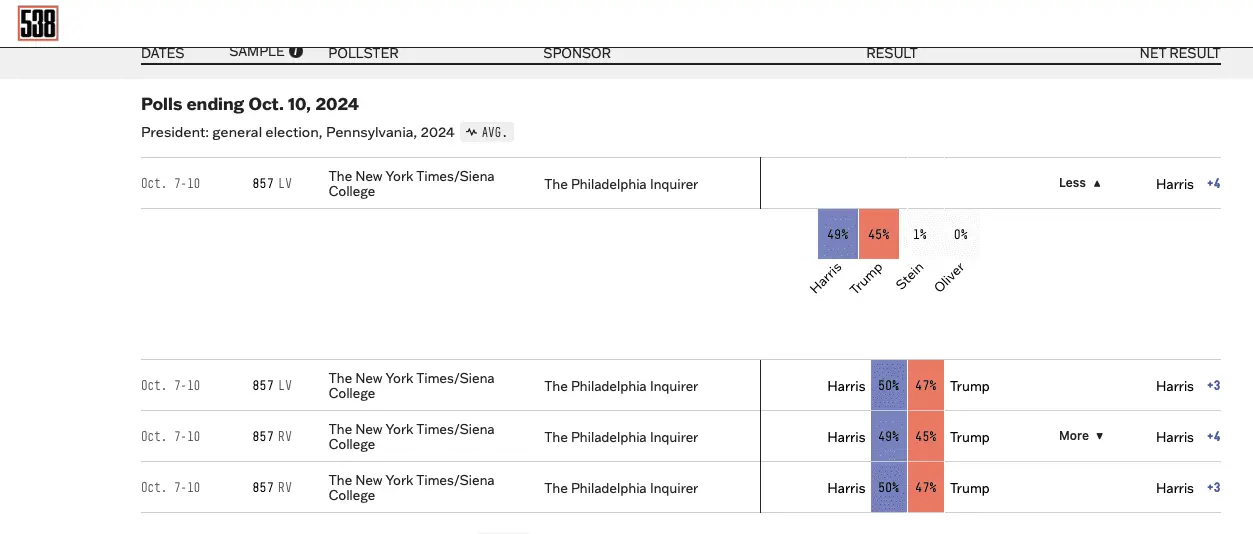Click the up arrow beside Less
This screenshot has height=534, width=1253.
coord(1097,184)
